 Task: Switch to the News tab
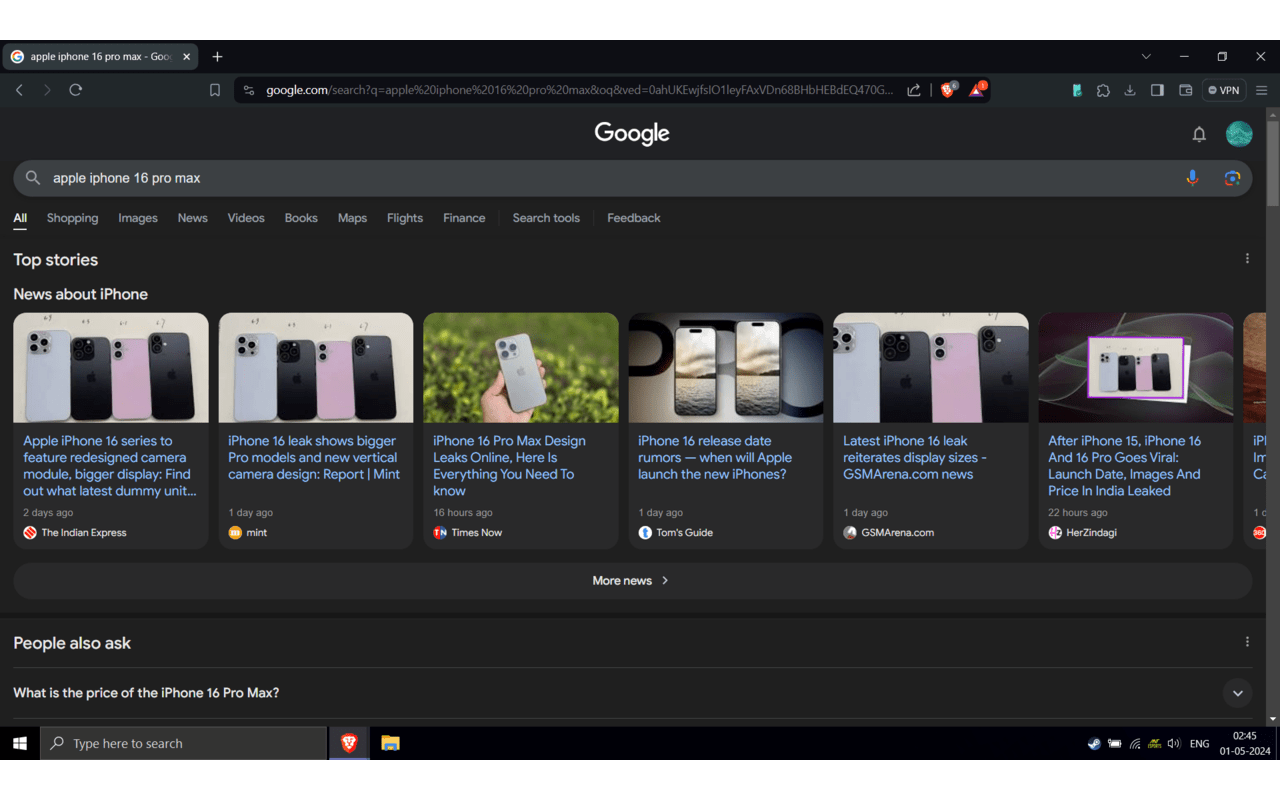click(193, 218)
